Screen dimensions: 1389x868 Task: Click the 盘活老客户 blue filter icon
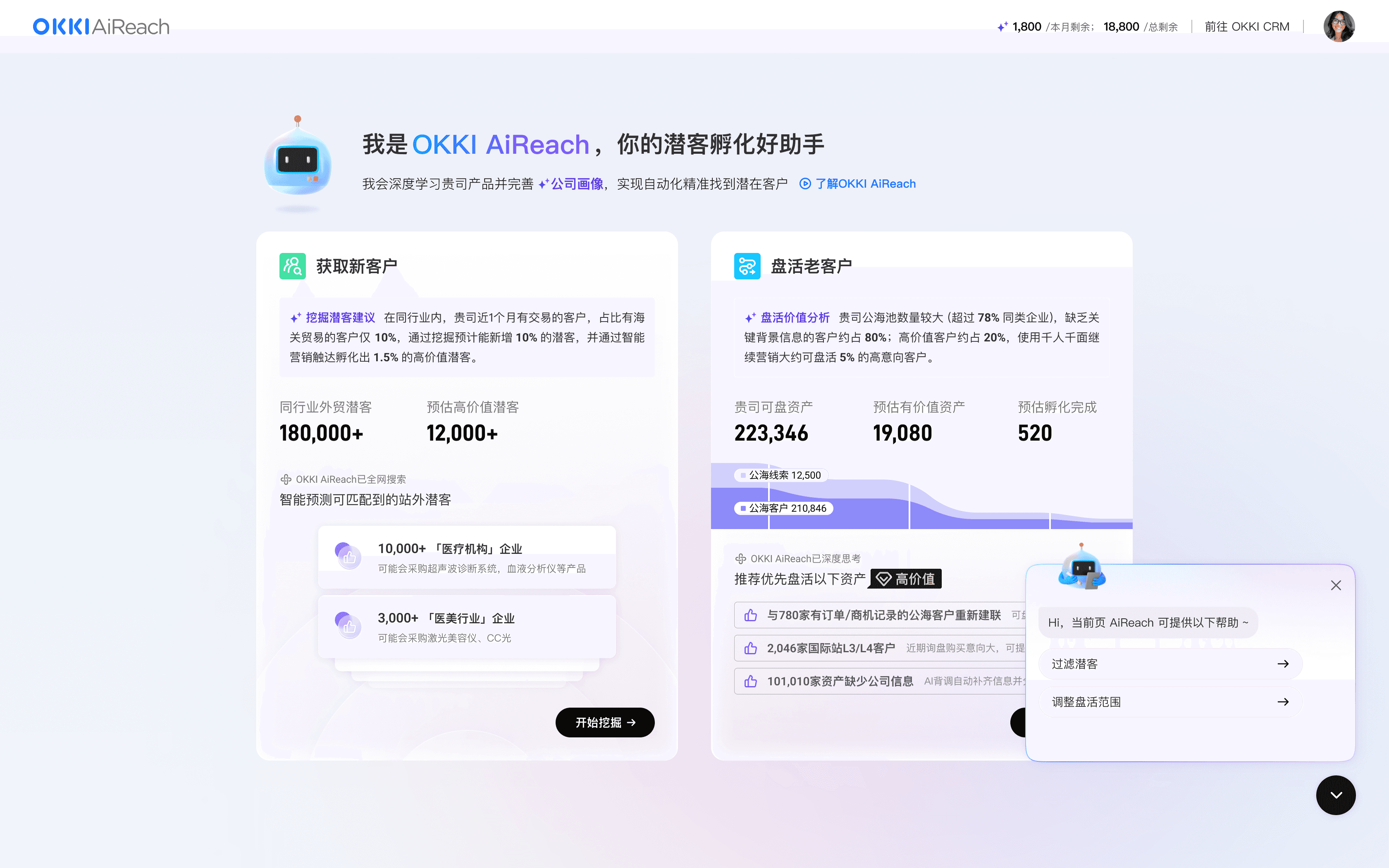point(747,266)
